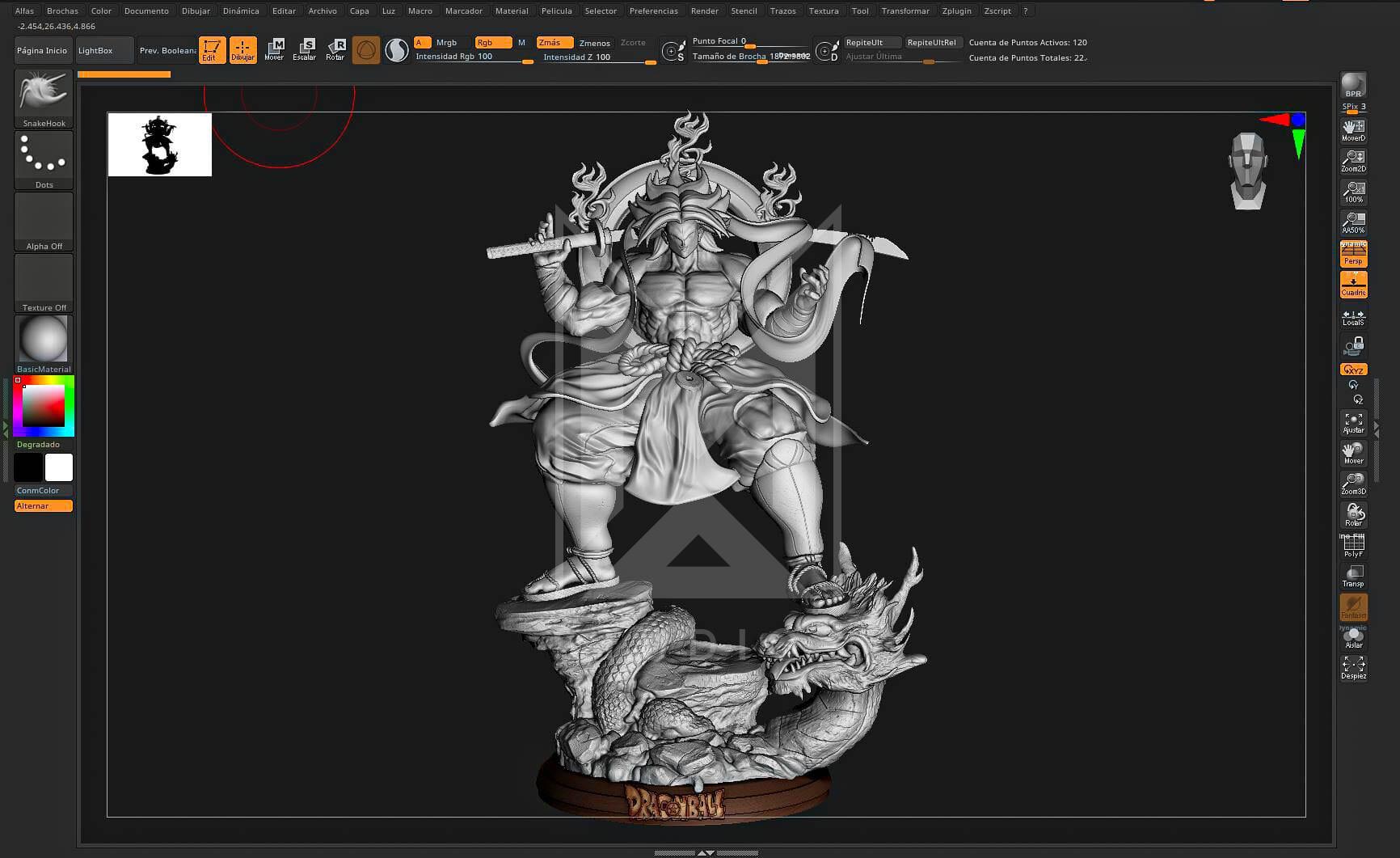Select the Escalar (scale) tool
Screen dimensions: 1400x858
click(305, 49)
